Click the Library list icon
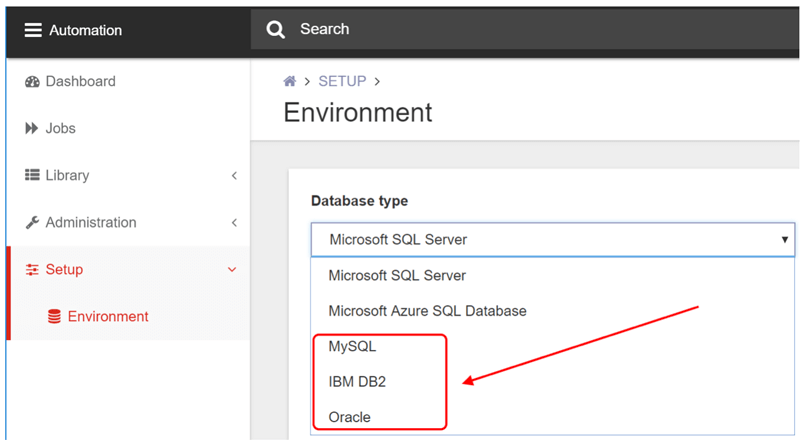 32,175
